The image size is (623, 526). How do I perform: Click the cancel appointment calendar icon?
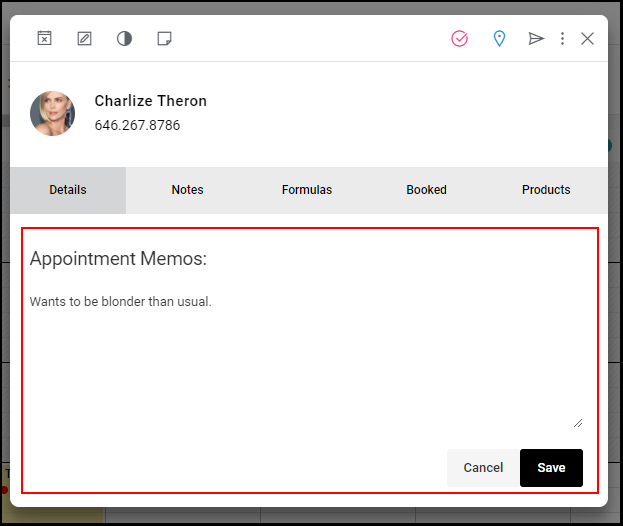pos(44,39)
